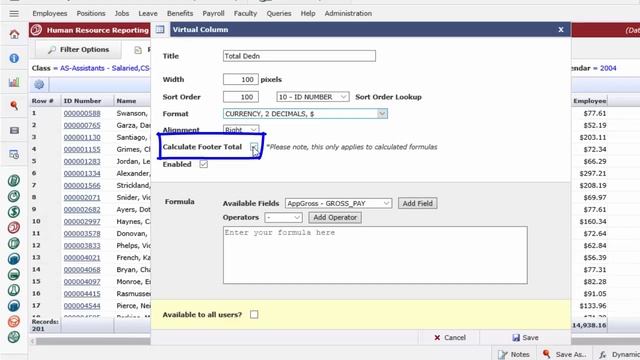Screen dimensions: 640x360
Task: Click the settings gear icon above table
Action: coord(39,84)
